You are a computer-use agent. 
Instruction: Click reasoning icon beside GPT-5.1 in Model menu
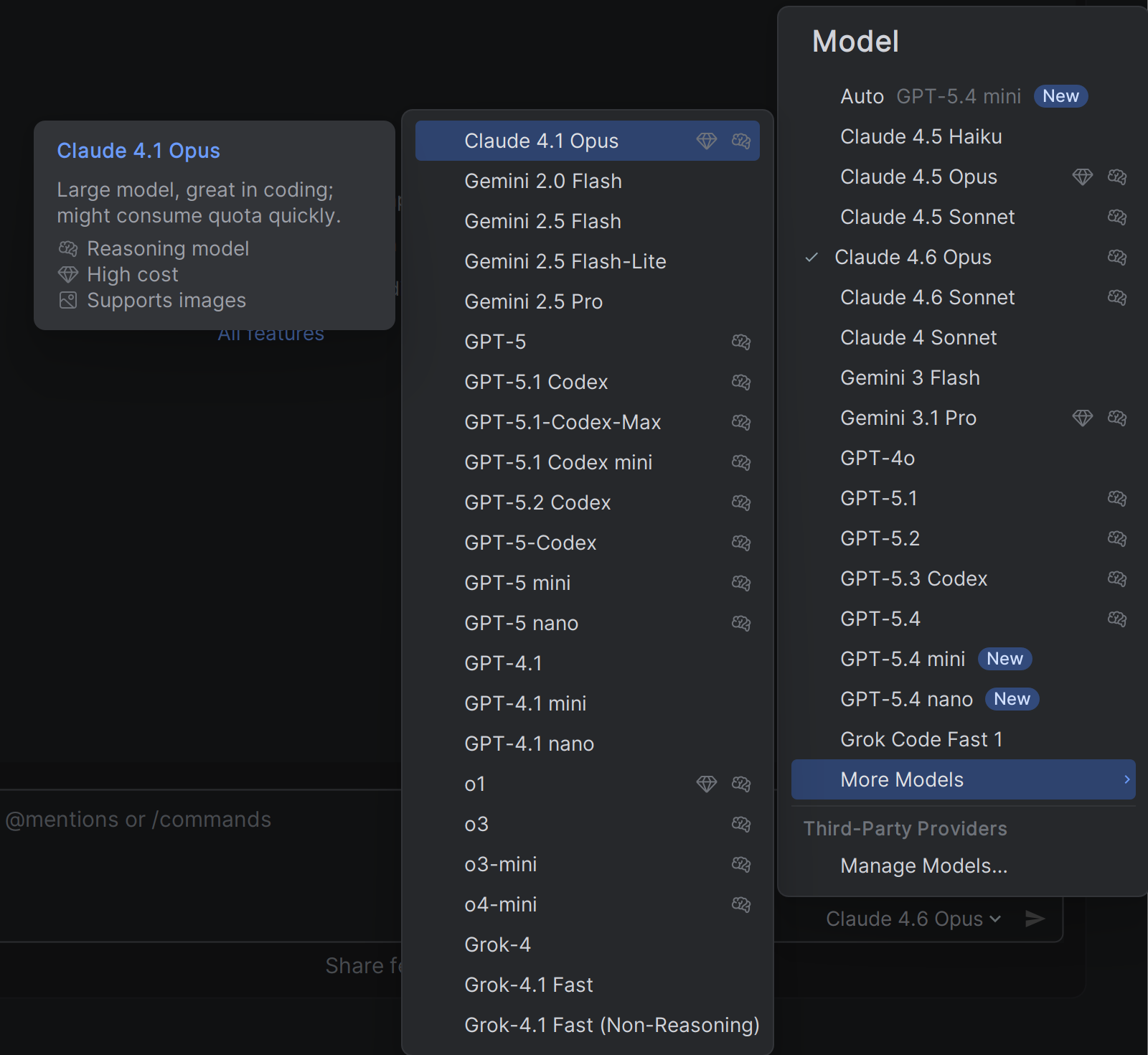tap(1117, 498)
